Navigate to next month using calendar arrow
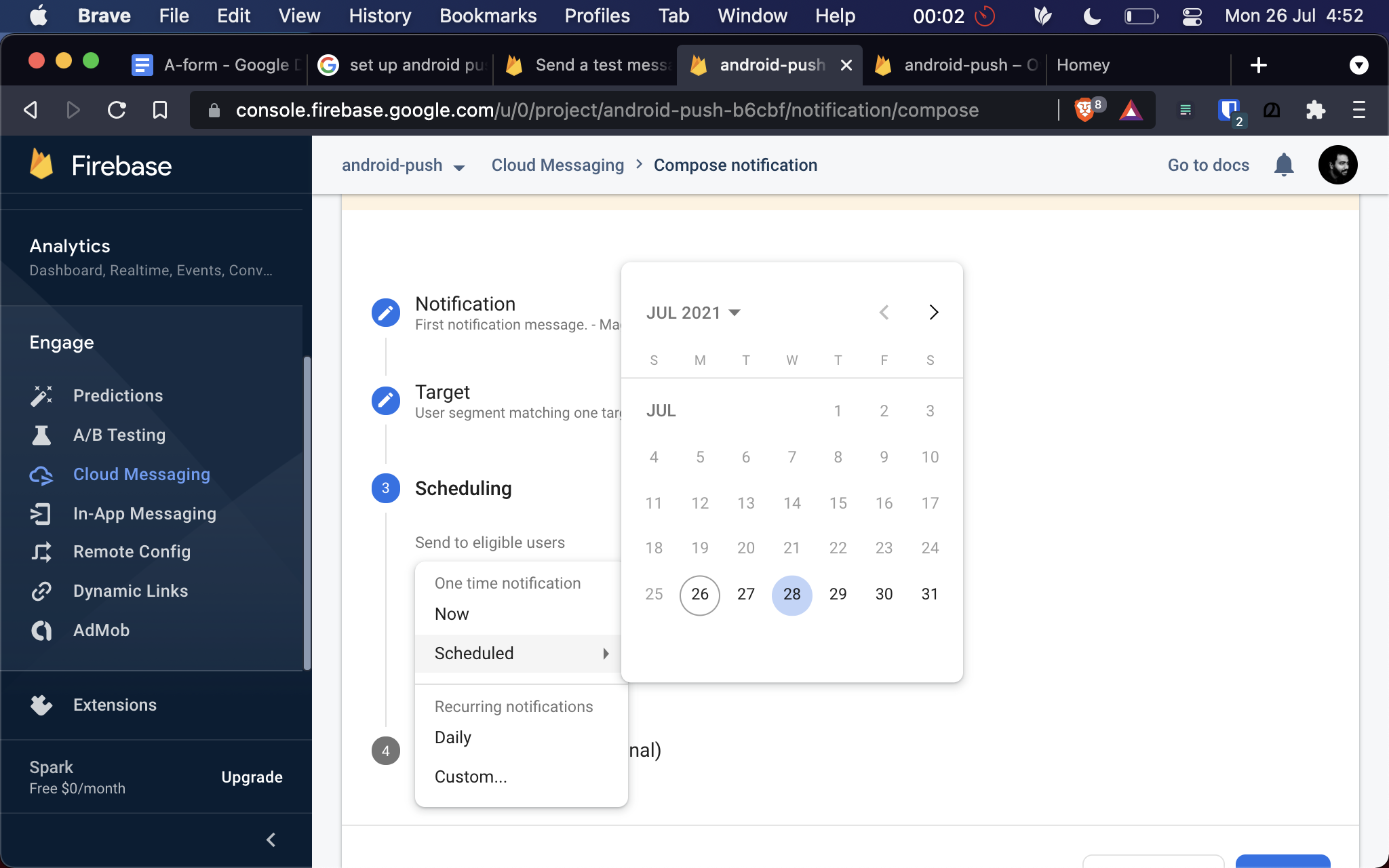The height and width of the screenshot is (868, 1389). (x=932, y=312)
